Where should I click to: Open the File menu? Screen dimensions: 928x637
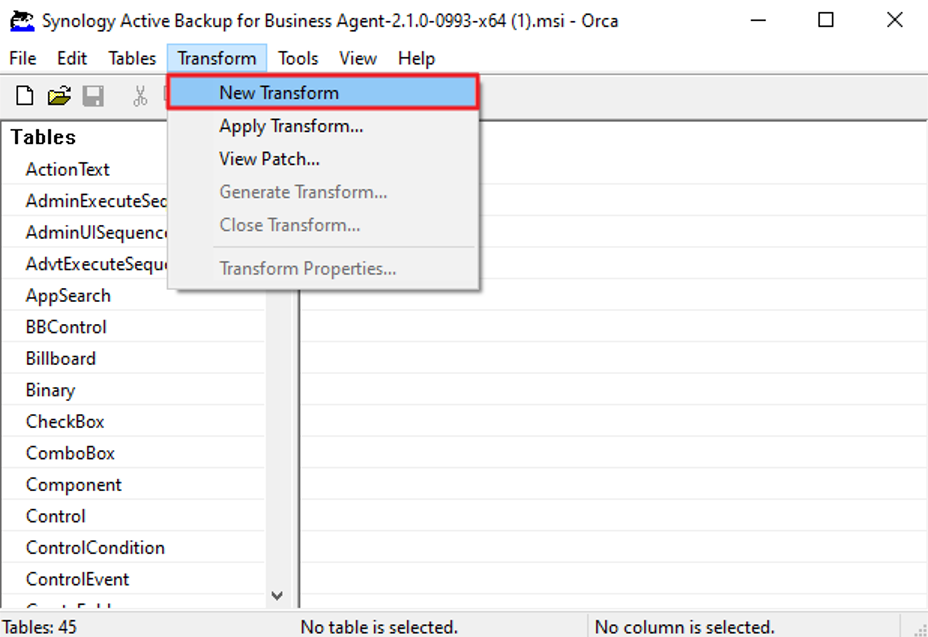[22, 58]
